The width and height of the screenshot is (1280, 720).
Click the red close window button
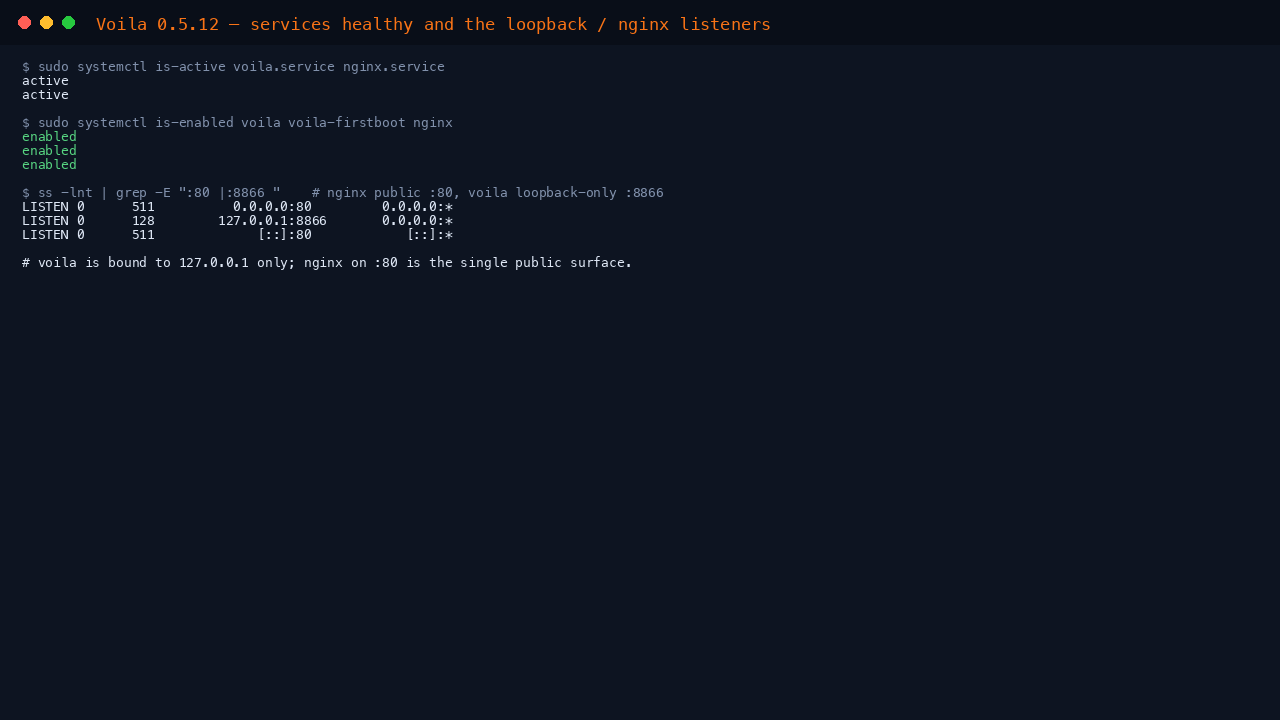pyautogui.click(x=25, y=23)
